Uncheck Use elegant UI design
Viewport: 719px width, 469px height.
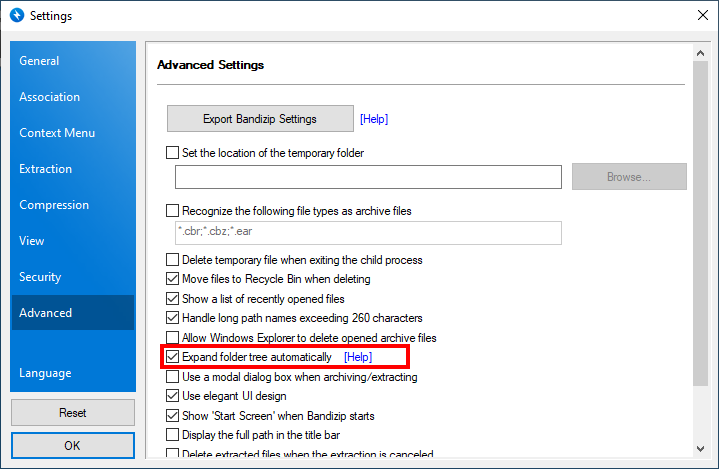pos(173,396)
